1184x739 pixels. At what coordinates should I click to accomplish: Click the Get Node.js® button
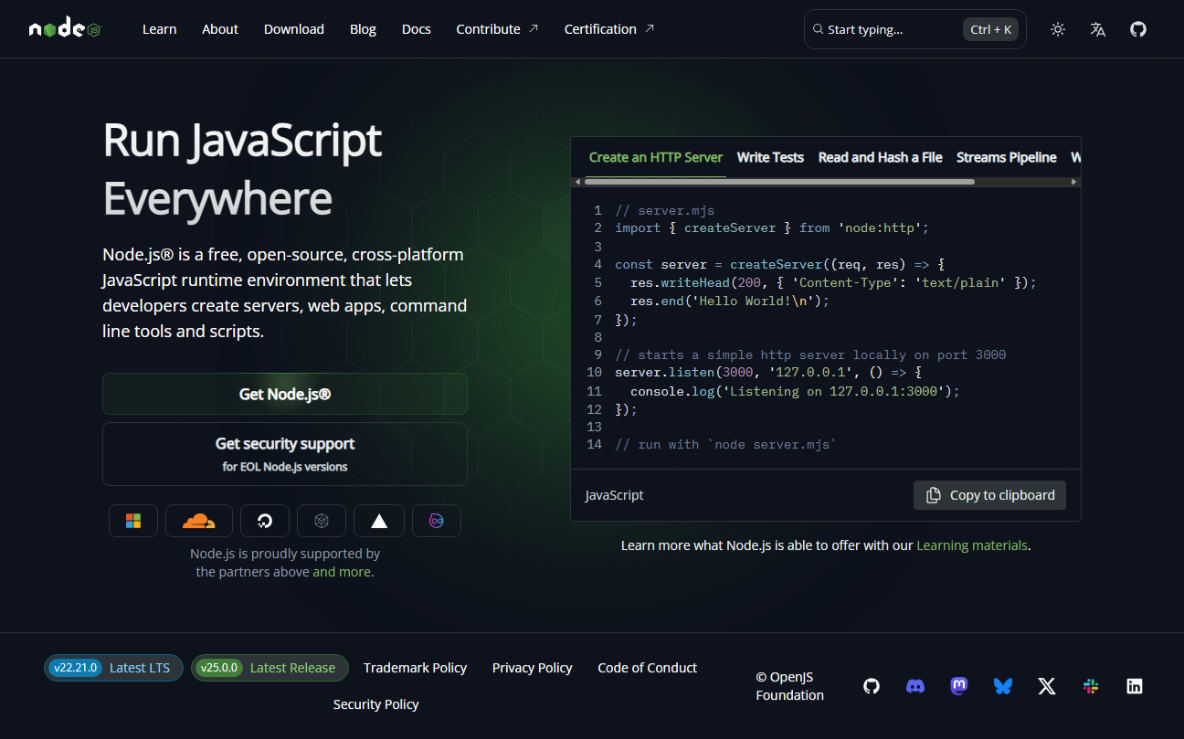(x=285, y=394)
